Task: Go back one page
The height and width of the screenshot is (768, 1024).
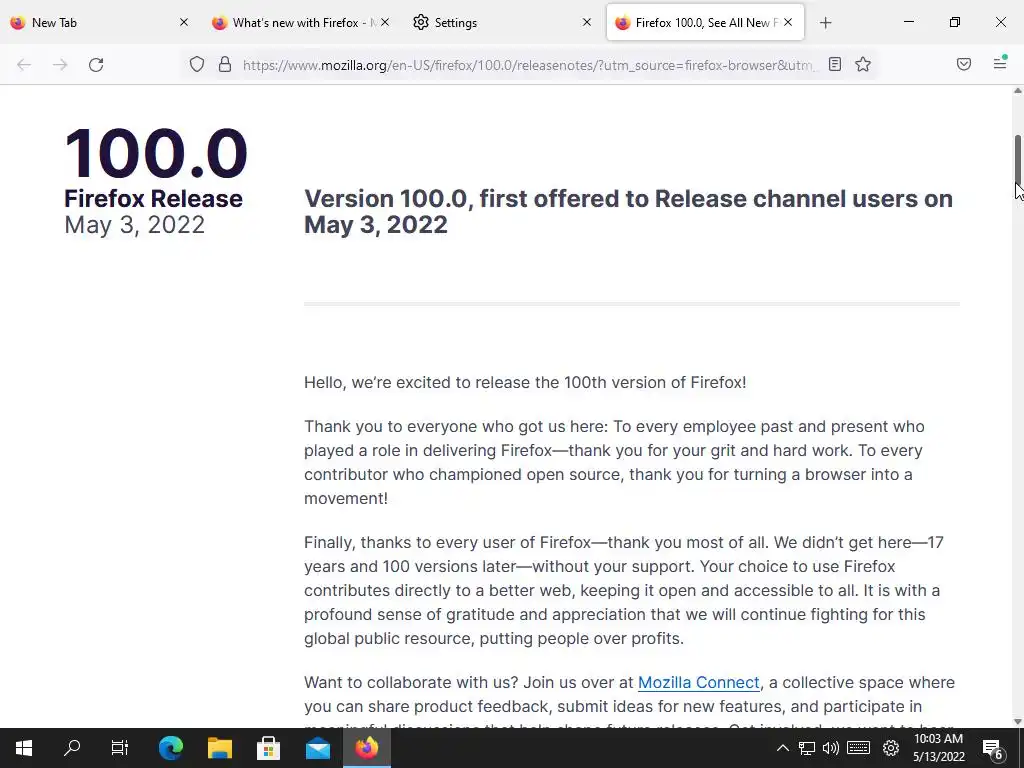Action: [x=24, y=65]
